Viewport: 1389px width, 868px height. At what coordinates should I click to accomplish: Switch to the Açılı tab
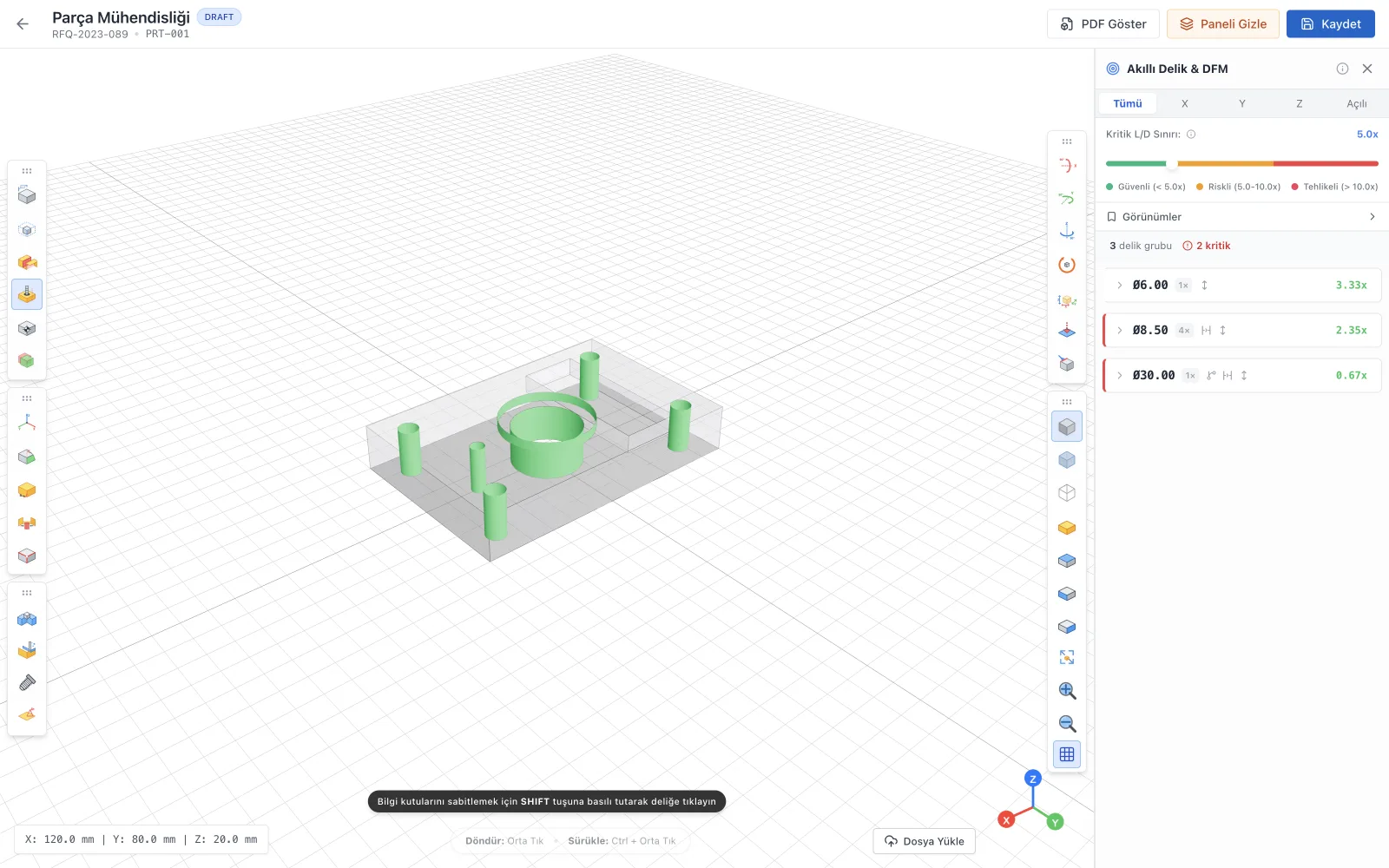pyautogui.click(x=1356, y=103)
